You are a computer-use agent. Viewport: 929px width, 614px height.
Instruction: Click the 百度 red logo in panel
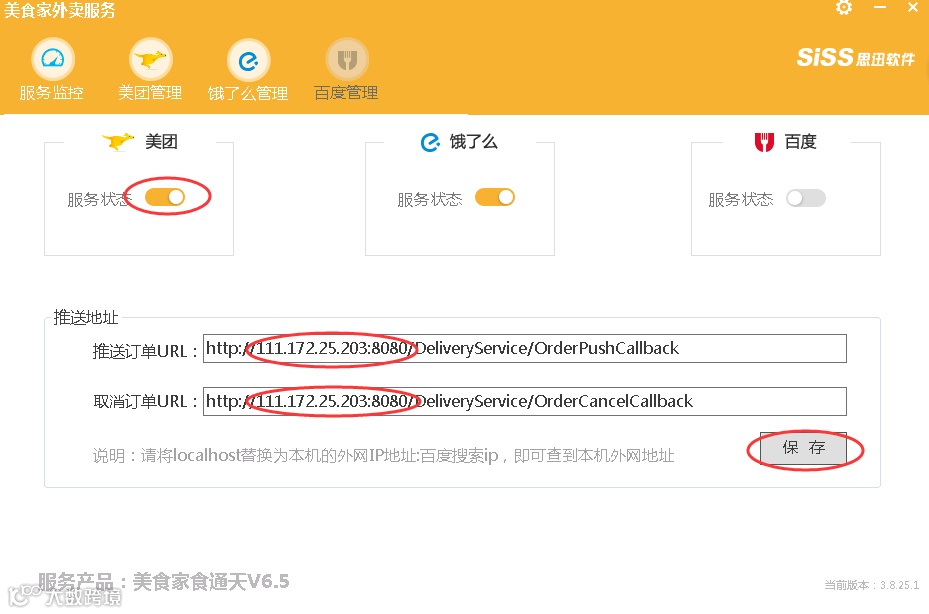point(764,142)
